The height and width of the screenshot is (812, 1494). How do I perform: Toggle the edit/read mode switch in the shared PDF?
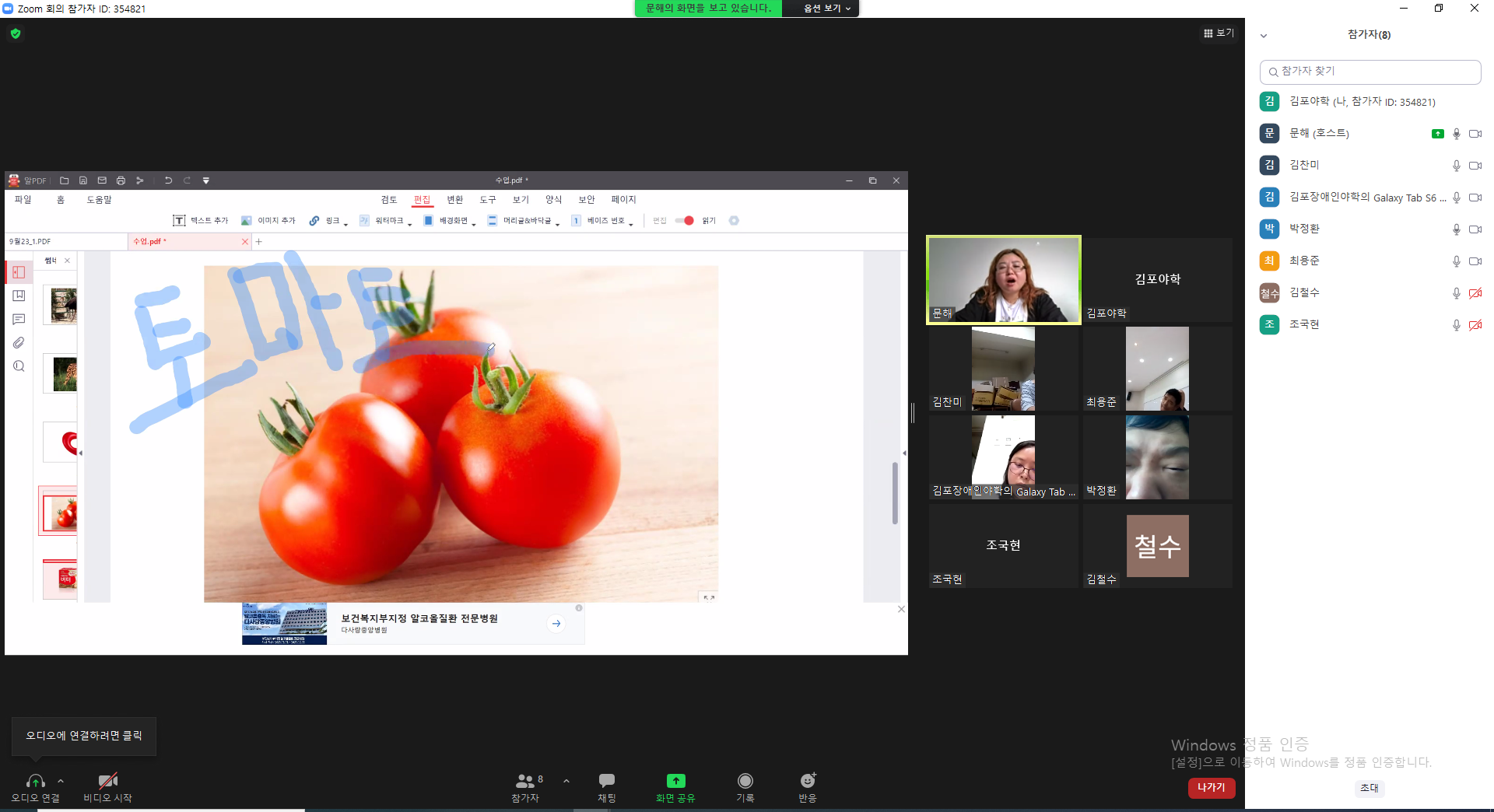[685, 221]
